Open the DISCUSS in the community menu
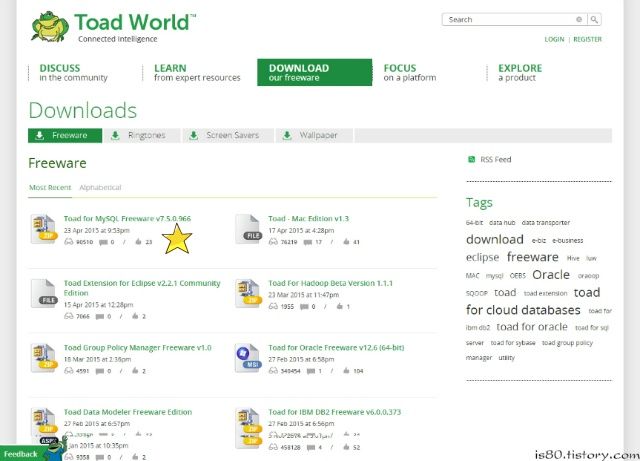 pyautogui.click(x=73, y=72)
